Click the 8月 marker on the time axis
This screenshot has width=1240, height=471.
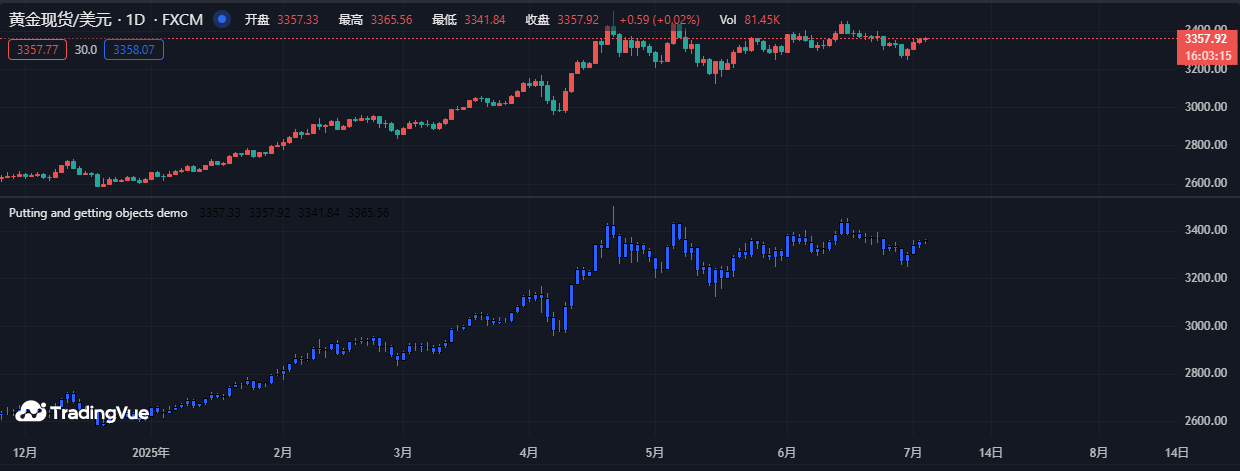tap(1099, 452)
